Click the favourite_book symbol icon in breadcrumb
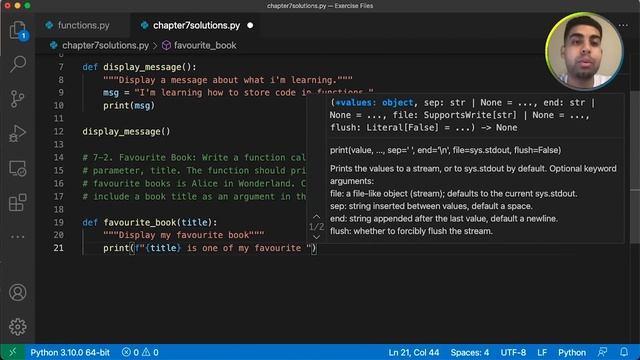Image resolution: width=640 pixels, height=360 pixels. 166,45
